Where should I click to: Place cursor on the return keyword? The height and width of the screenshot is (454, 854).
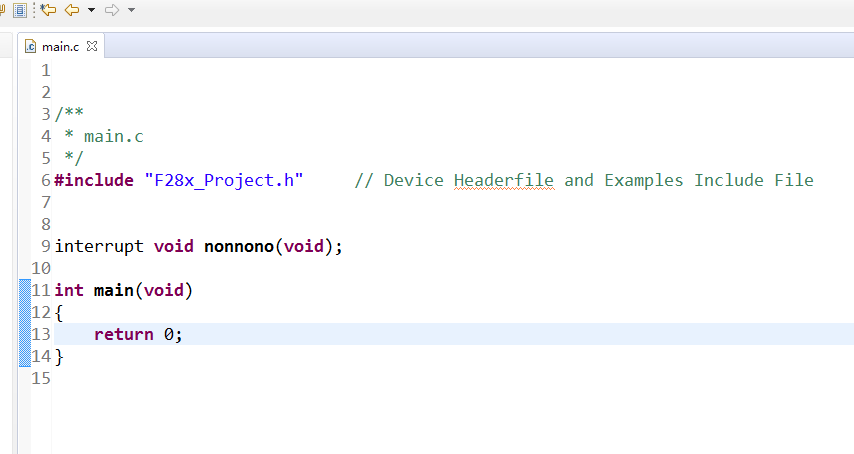pyautogui.click(x=123, y=334)
